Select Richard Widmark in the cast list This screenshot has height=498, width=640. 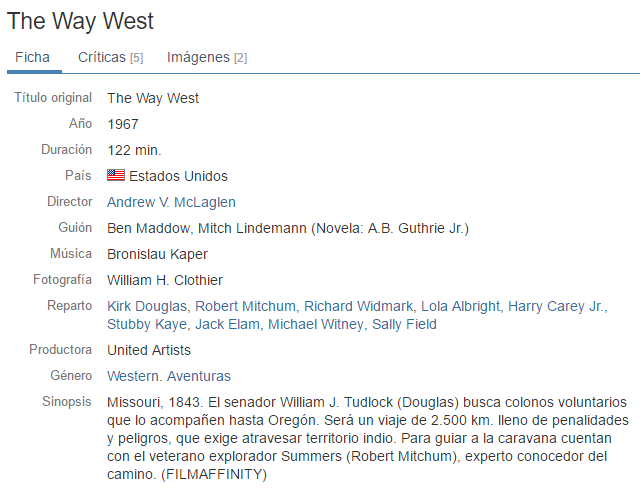[x=358, y=306]
